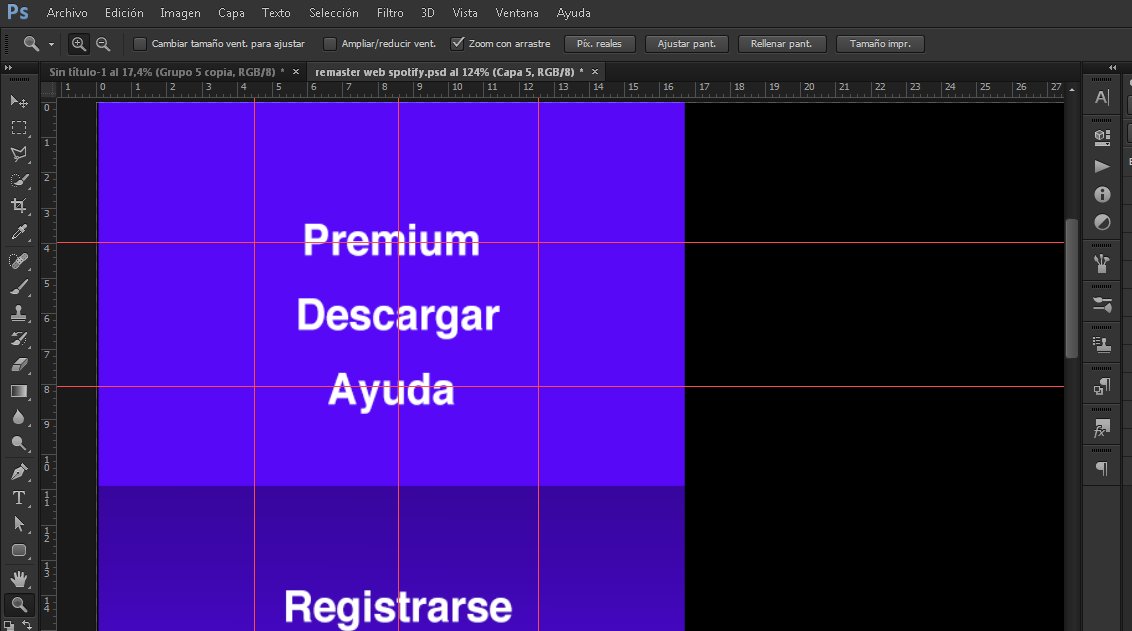Open the Paragraph panel icon
The image size is (1132, 631).
click(1102, 469)
